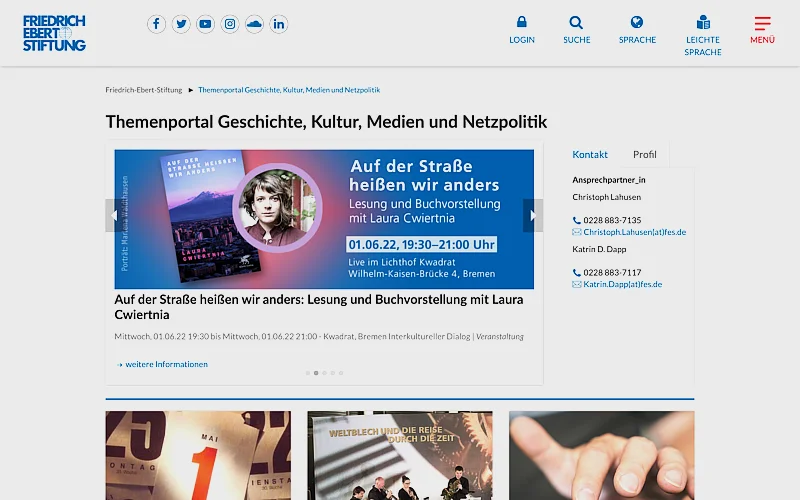Show the previous carousel slide

point(110,215)
